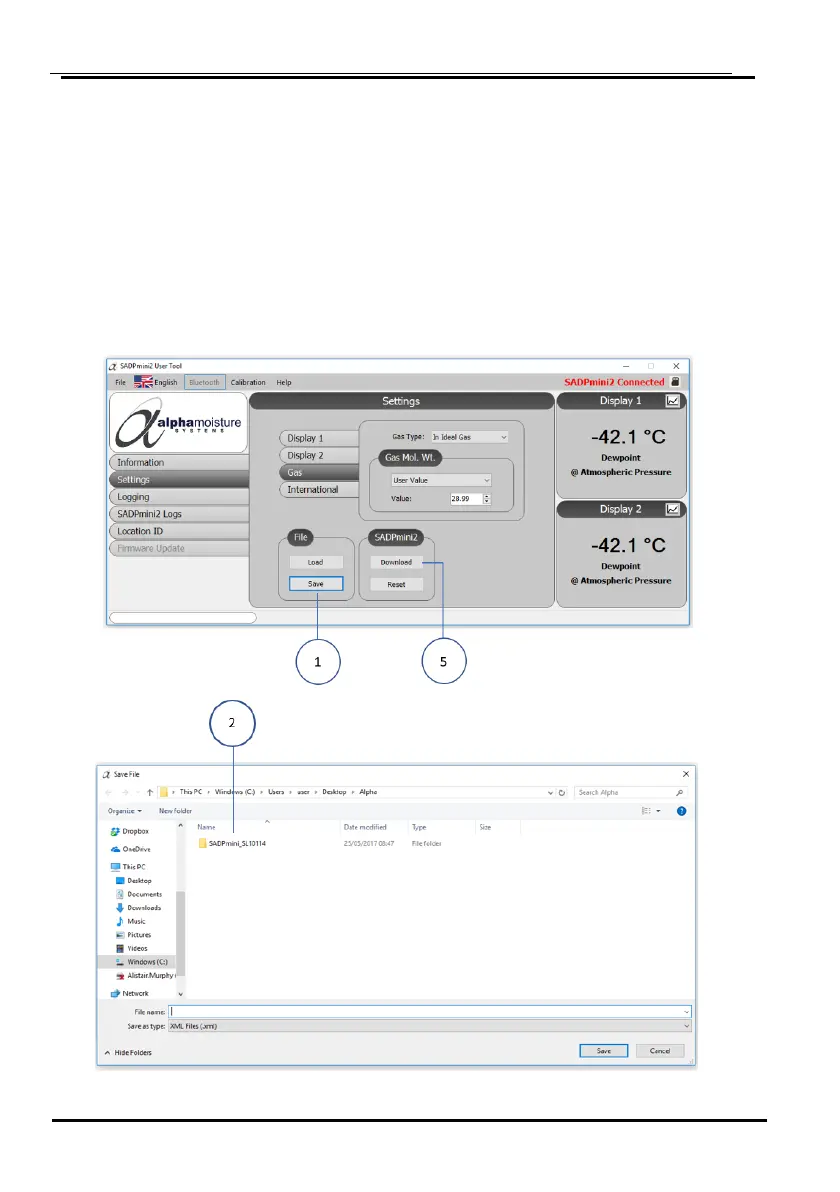840x1192 pixels.
Task: Click the gas Value 28.99 field
Action: coord(466,499)
